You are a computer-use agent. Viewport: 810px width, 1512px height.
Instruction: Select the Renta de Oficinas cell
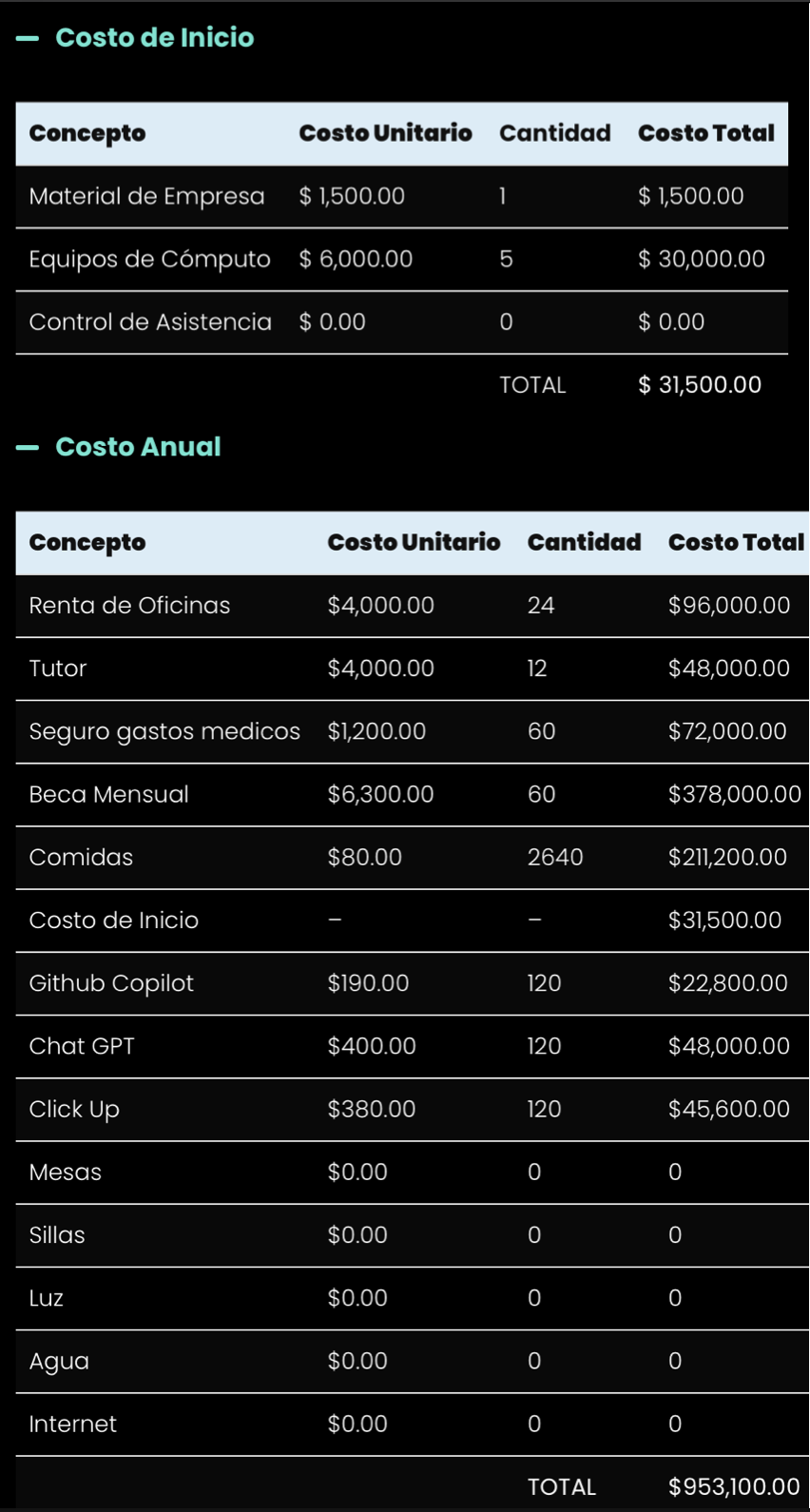click(129, 605)
